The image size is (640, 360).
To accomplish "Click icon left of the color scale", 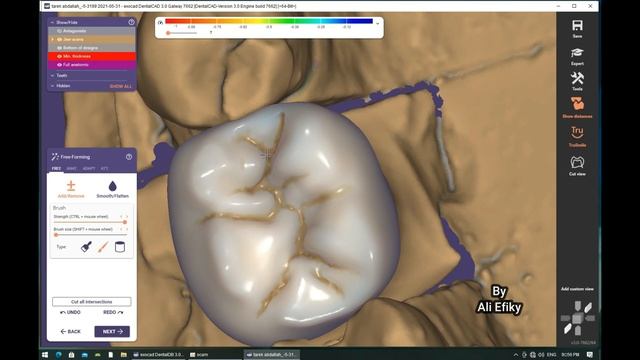I will pyautogui.click(x=160, y=22).
